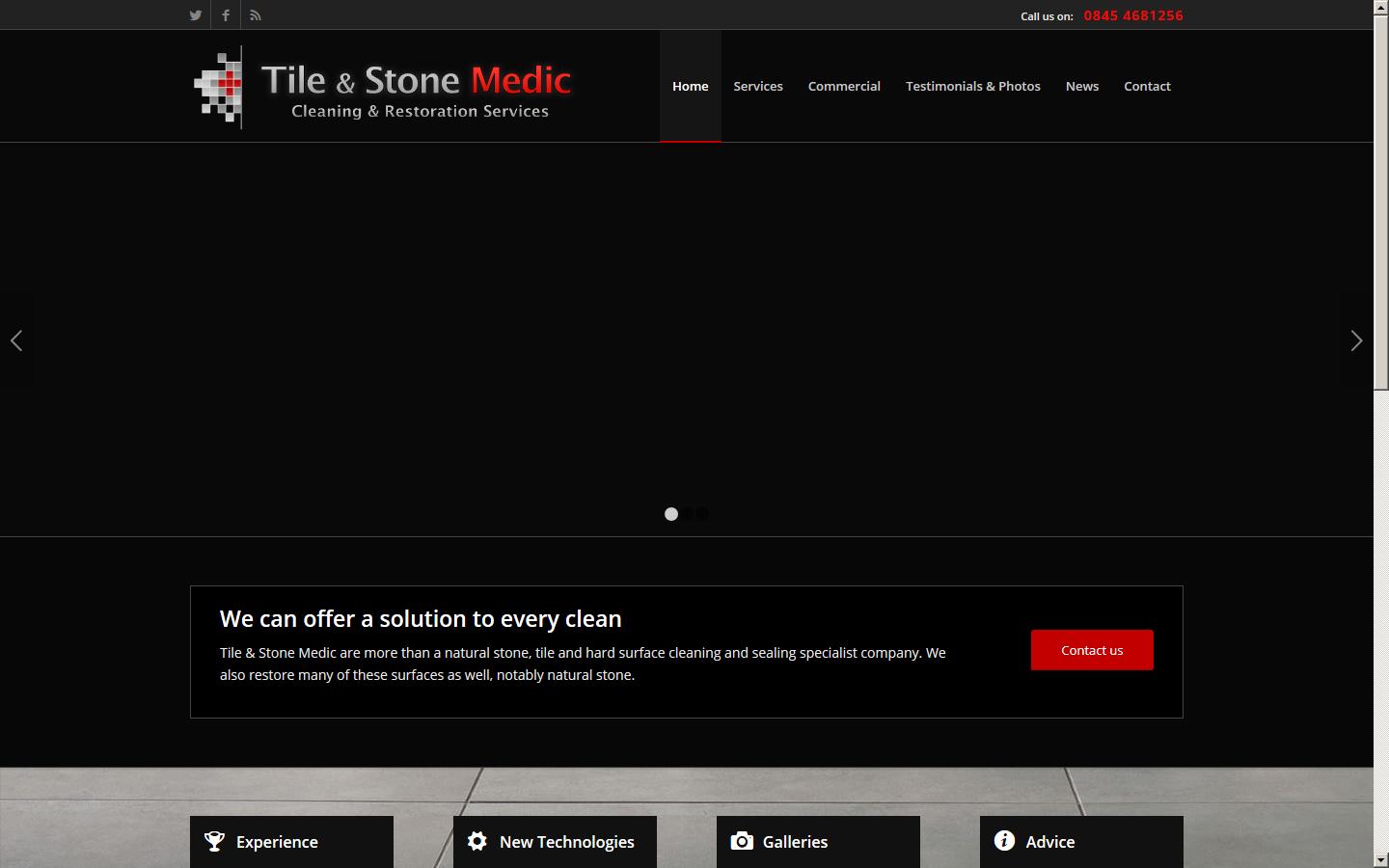The height and width of the screenshot is (868, 1389).
Task: Click the info icon beside Advice
Action: click(x=1003, y=841)
